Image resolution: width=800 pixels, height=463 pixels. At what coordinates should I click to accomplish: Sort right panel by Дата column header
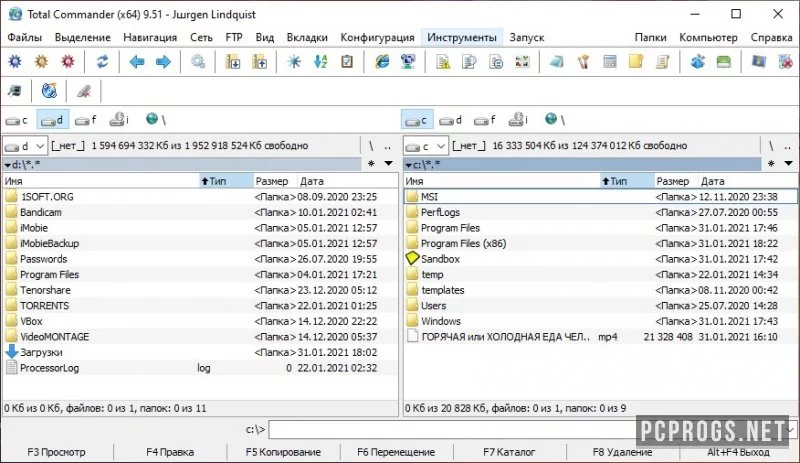point(747,181)
